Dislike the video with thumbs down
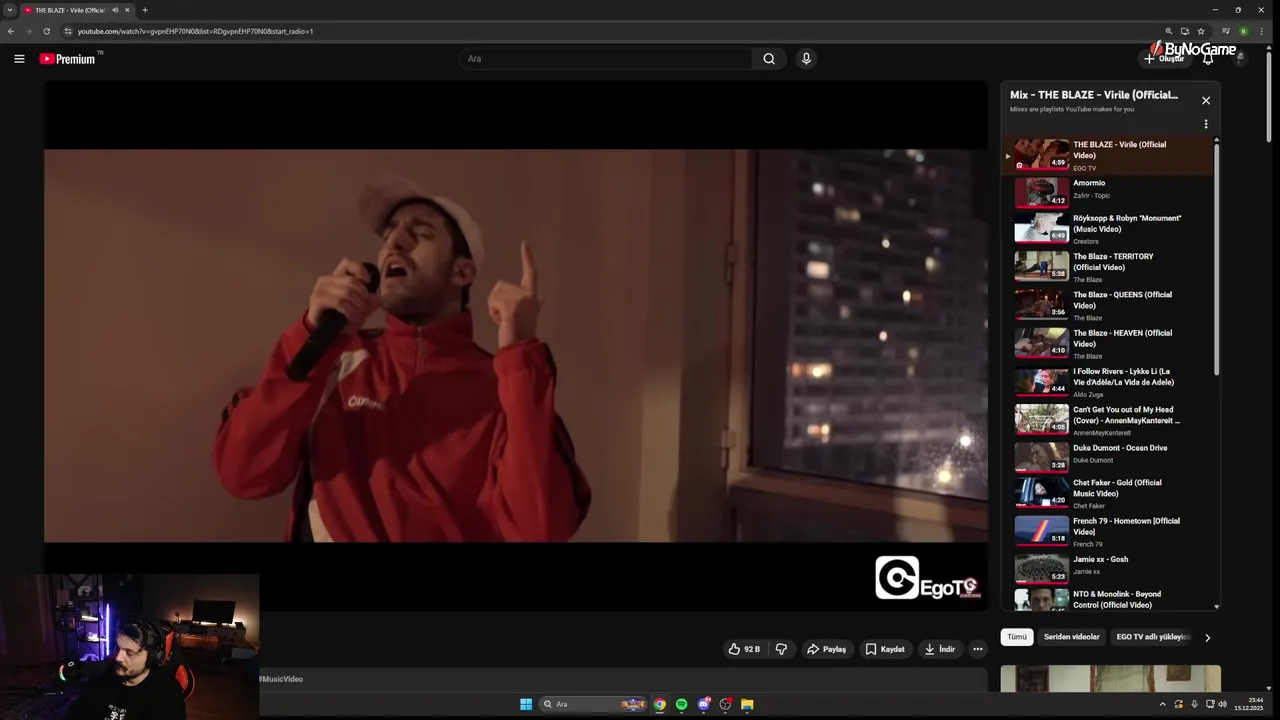The width and height of the screenshot is (1280, 720). click(x=781, y=649)
